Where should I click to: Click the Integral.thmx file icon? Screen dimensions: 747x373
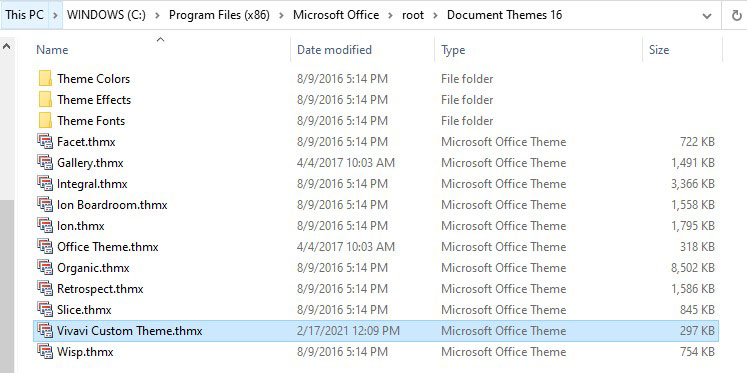(45, 183)
